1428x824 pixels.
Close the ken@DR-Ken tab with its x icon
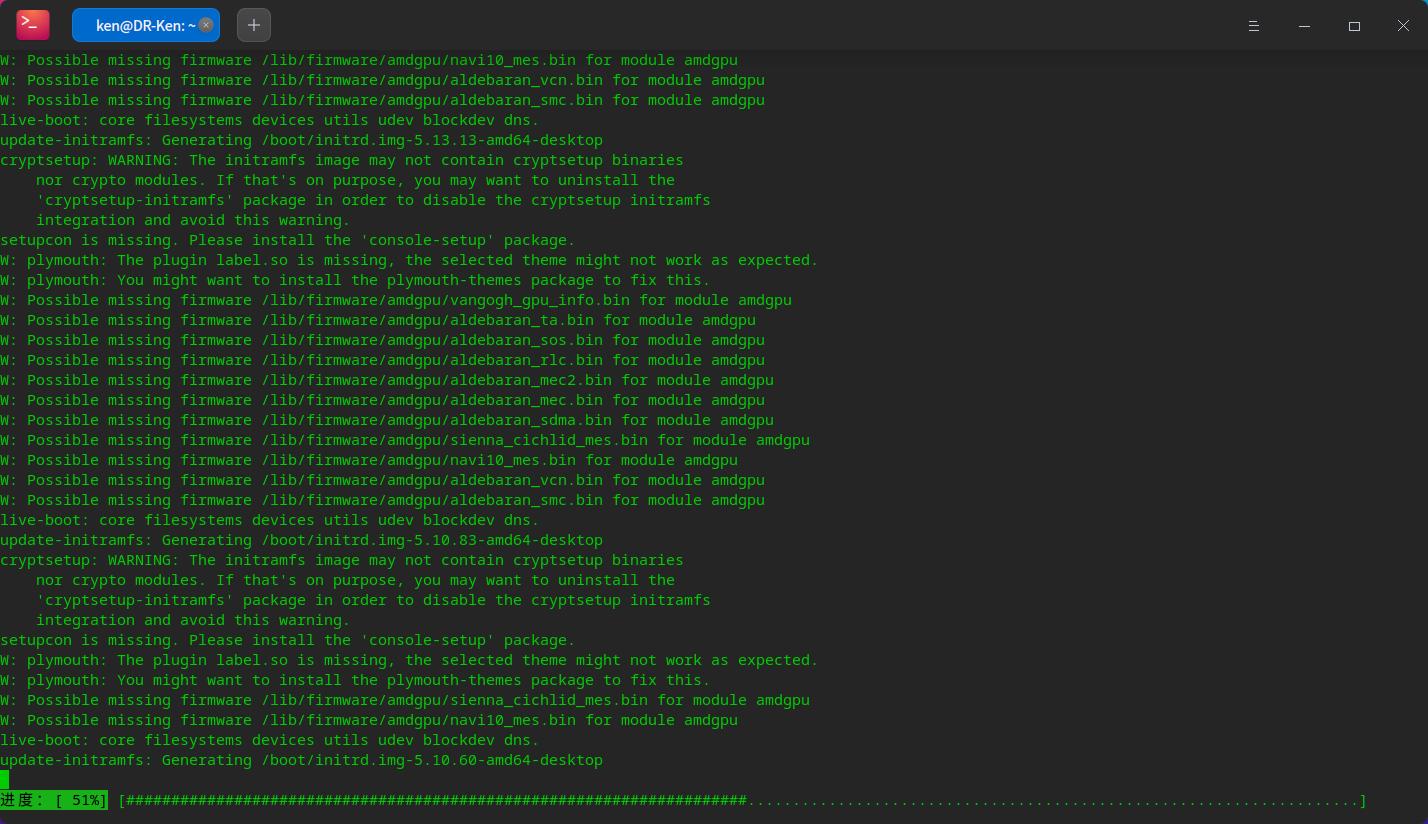tap(204, 25)
